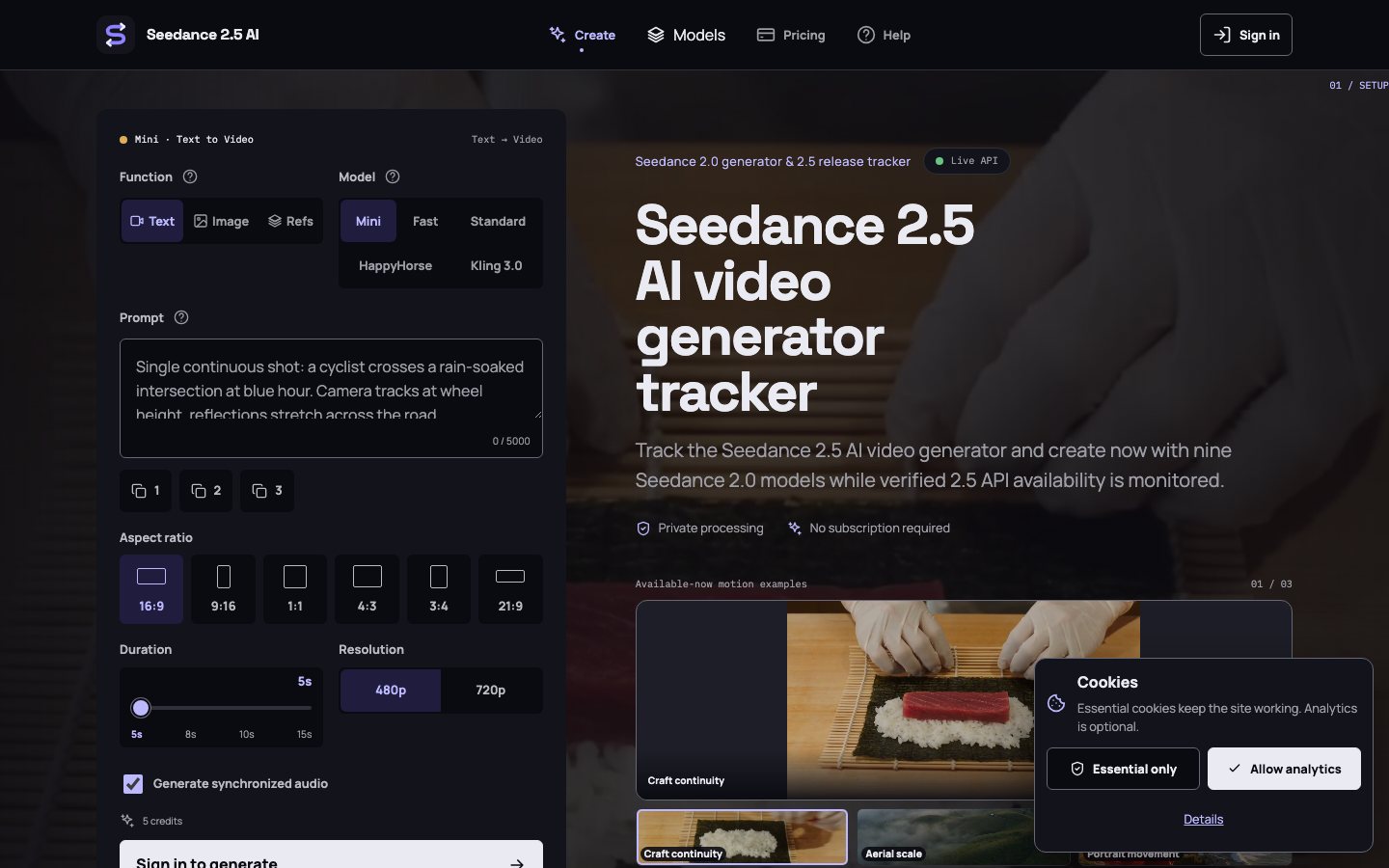Image resolution: width=1389 pixels, height=868 pixels.
Task: Click 'Seedance 2.0 generator & 2.5 release tracker' text
Action: pyautogui.click(x=773, y=161)
